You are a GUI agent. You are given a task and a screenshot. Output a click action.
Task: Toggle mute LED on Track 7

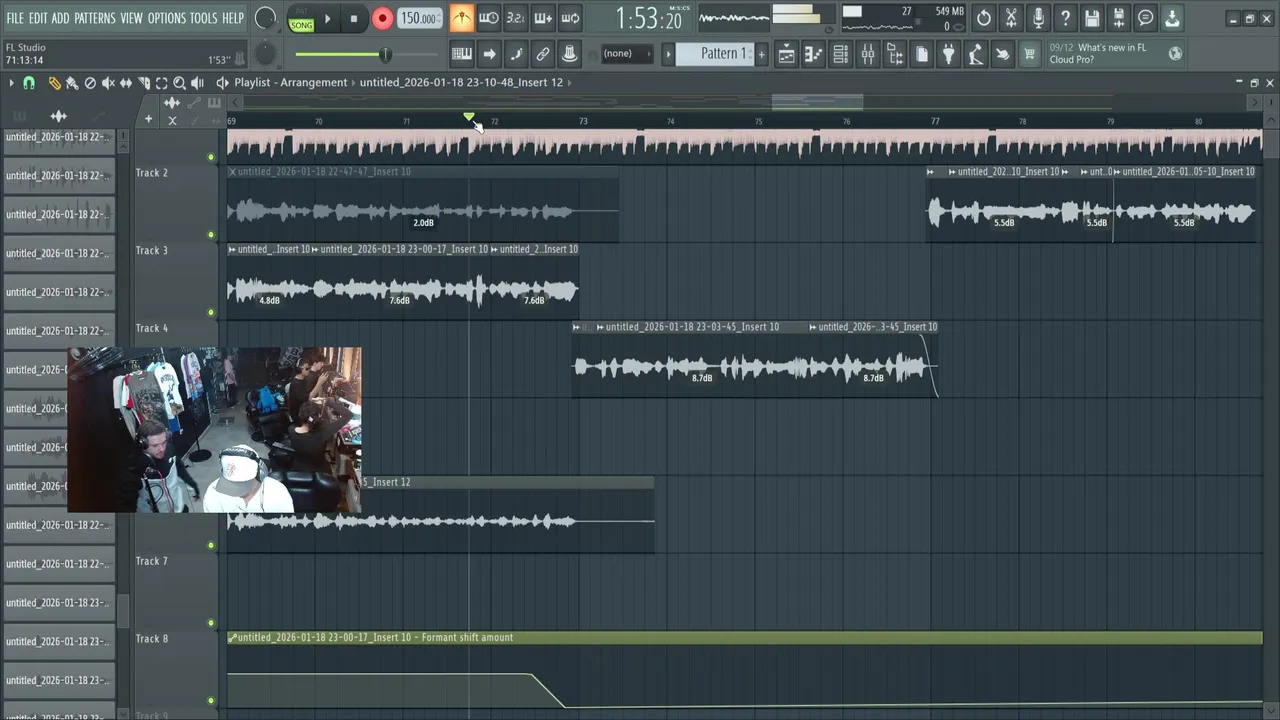(211, 623)
